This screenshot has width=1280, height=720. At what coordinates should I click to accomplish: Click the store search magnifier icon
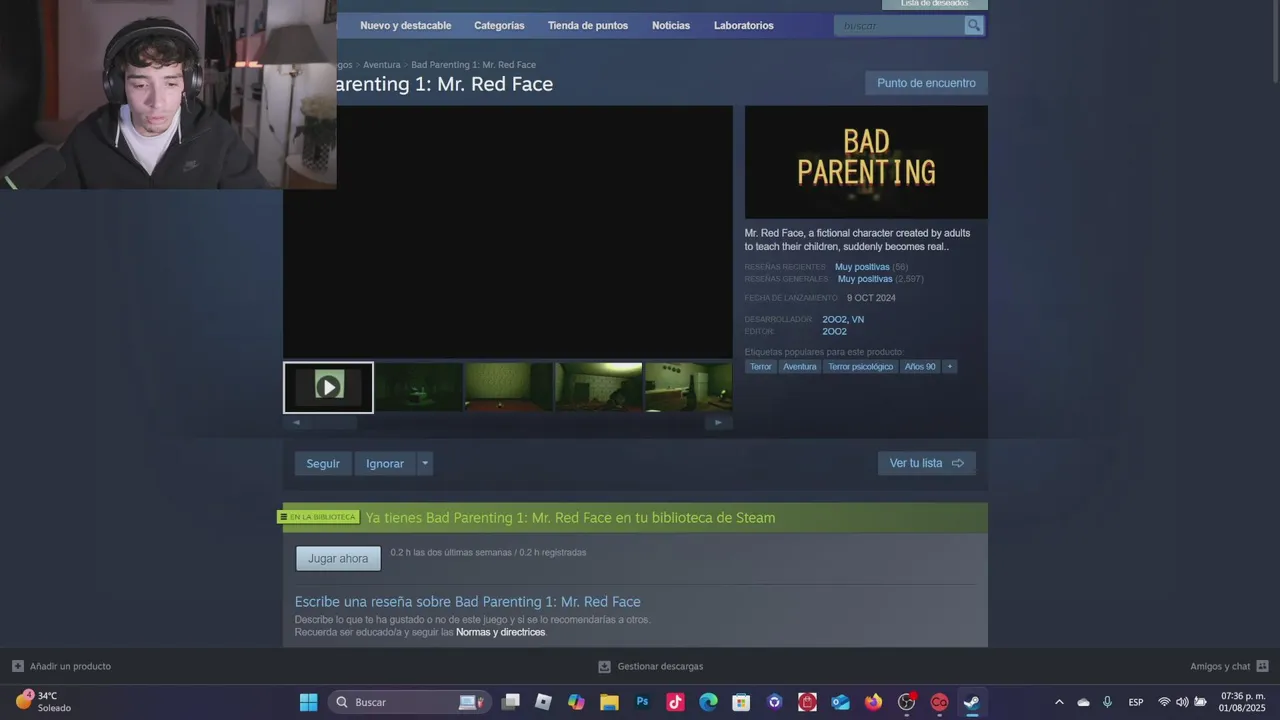click(973, 25)
